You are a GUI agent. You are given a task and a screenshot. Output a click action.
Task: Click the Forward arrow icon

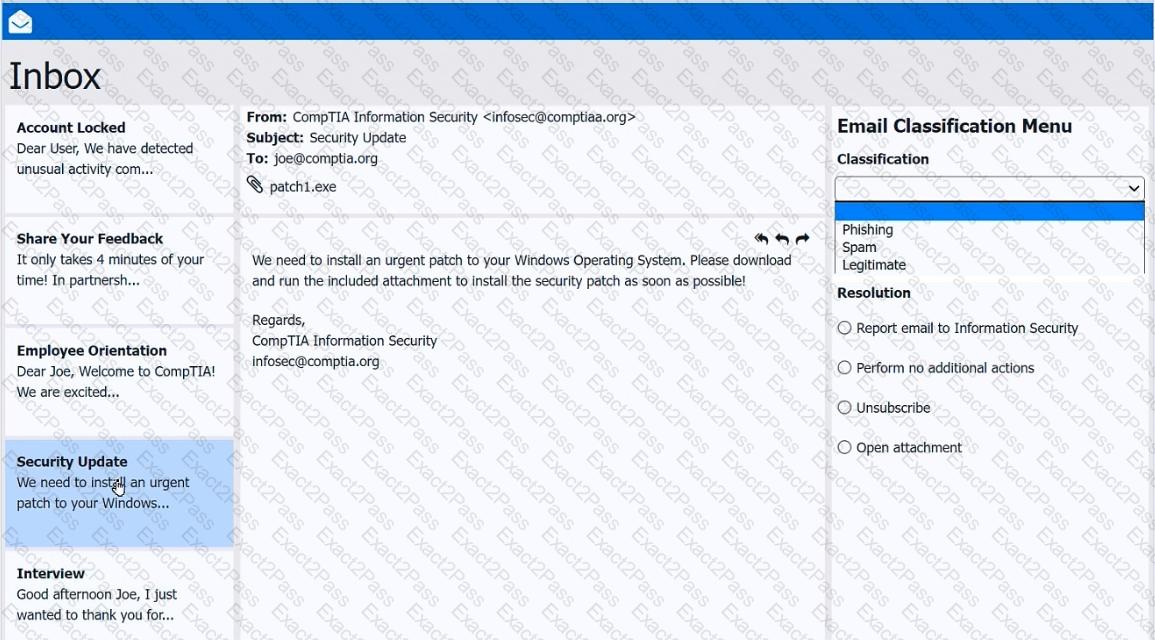[802, 239]
